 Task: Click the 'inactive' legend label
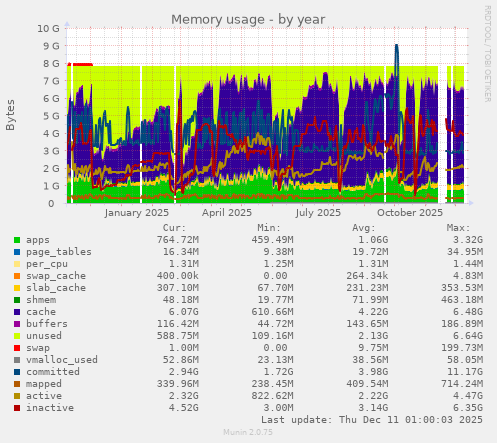tap(50, 408)
